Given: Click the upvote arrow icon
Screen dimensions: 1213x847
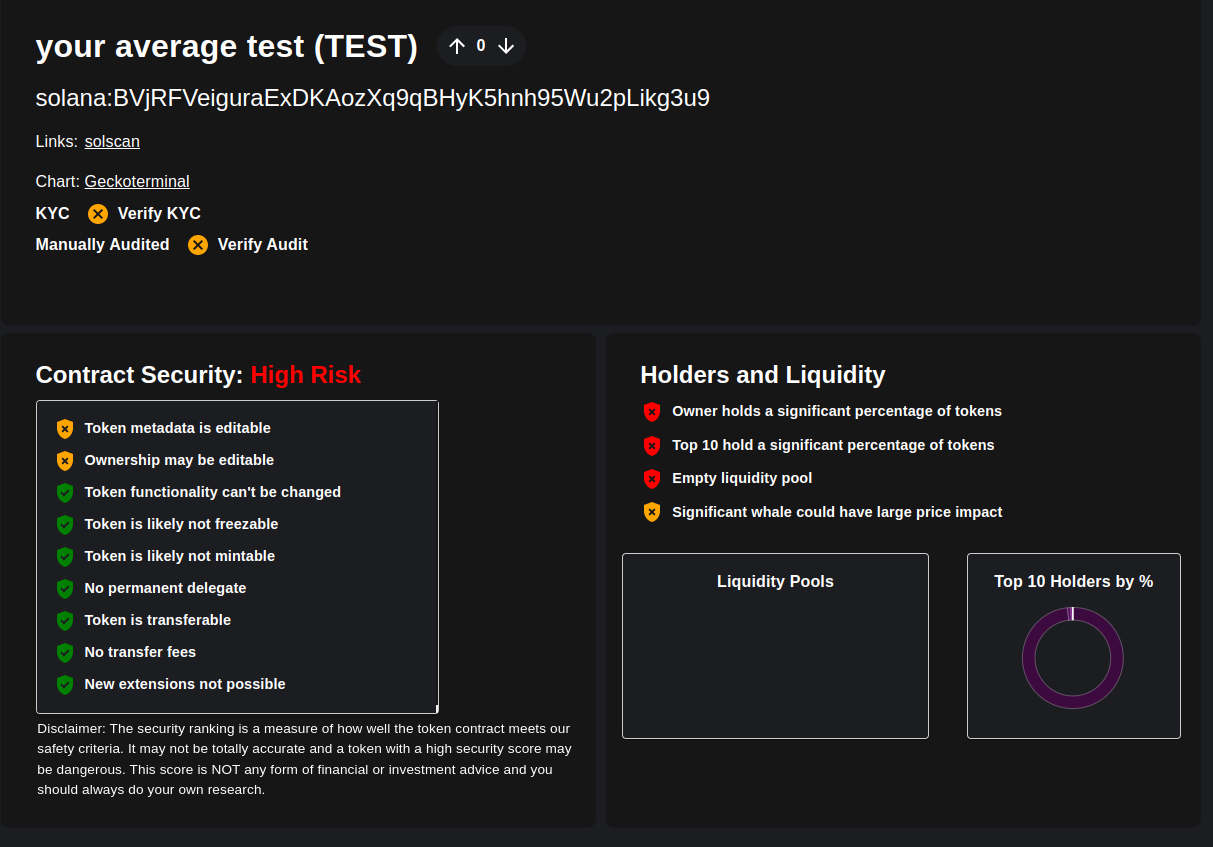Looking at the screenshot, I should pos(457,46).
